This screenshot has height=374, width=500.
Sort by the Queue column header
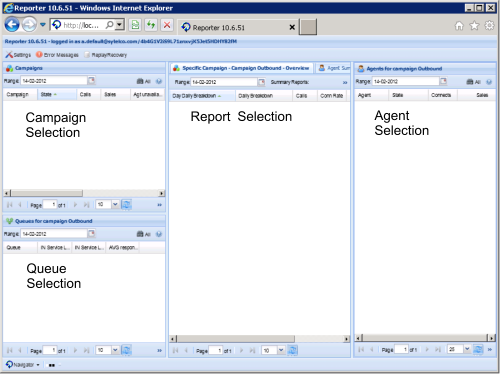coord(20,247)
